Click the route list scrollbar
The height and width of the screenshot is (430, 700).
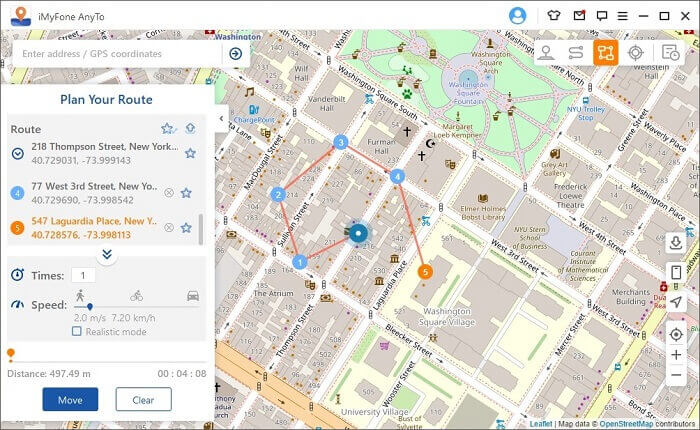[x=200, y=229]
